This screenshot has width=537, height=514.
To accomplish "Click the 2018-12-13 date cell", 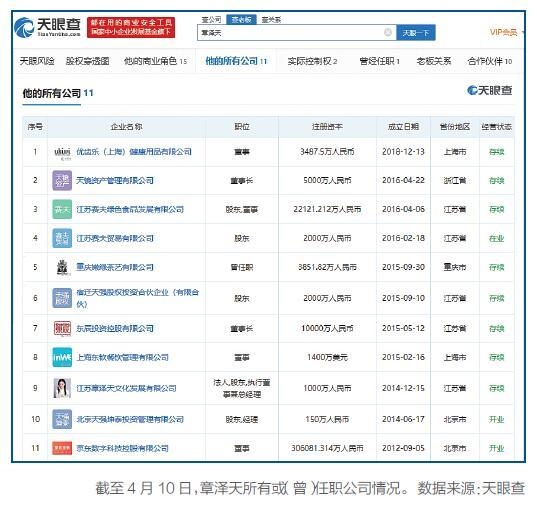I will [x=403, y=152].
